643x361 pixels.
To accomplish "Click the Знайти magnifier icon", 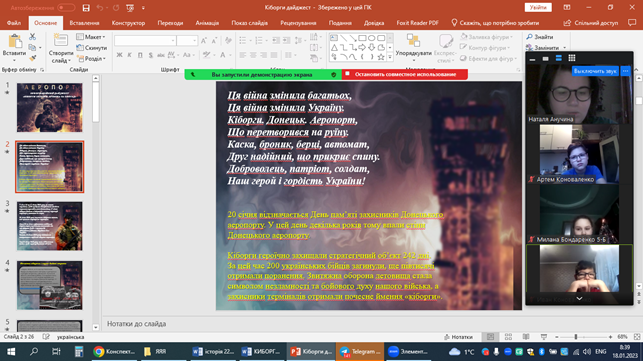I will [529, 37].
